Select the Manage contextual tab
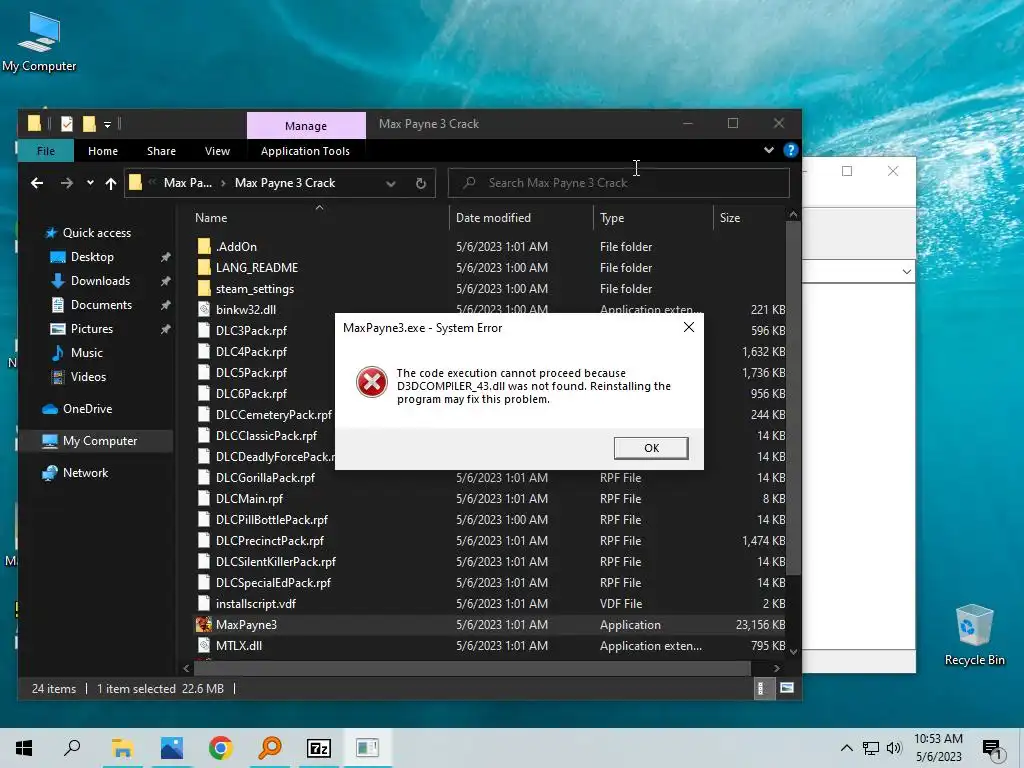 point(306,125)
